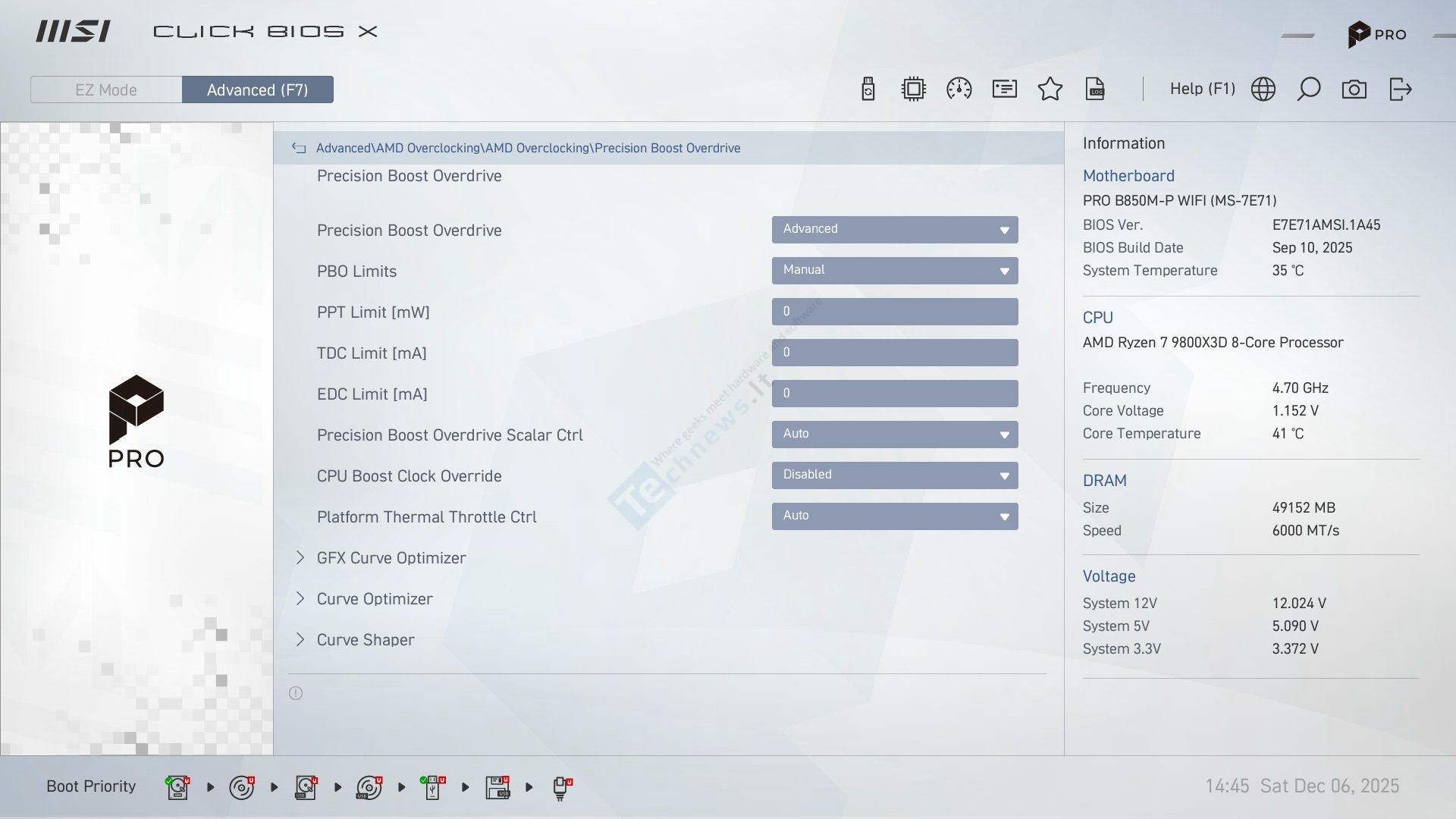The height and width of the screenshot is (819, 1456).
Task: Open the magnifier search icon
Action: tap(1309, 89)
